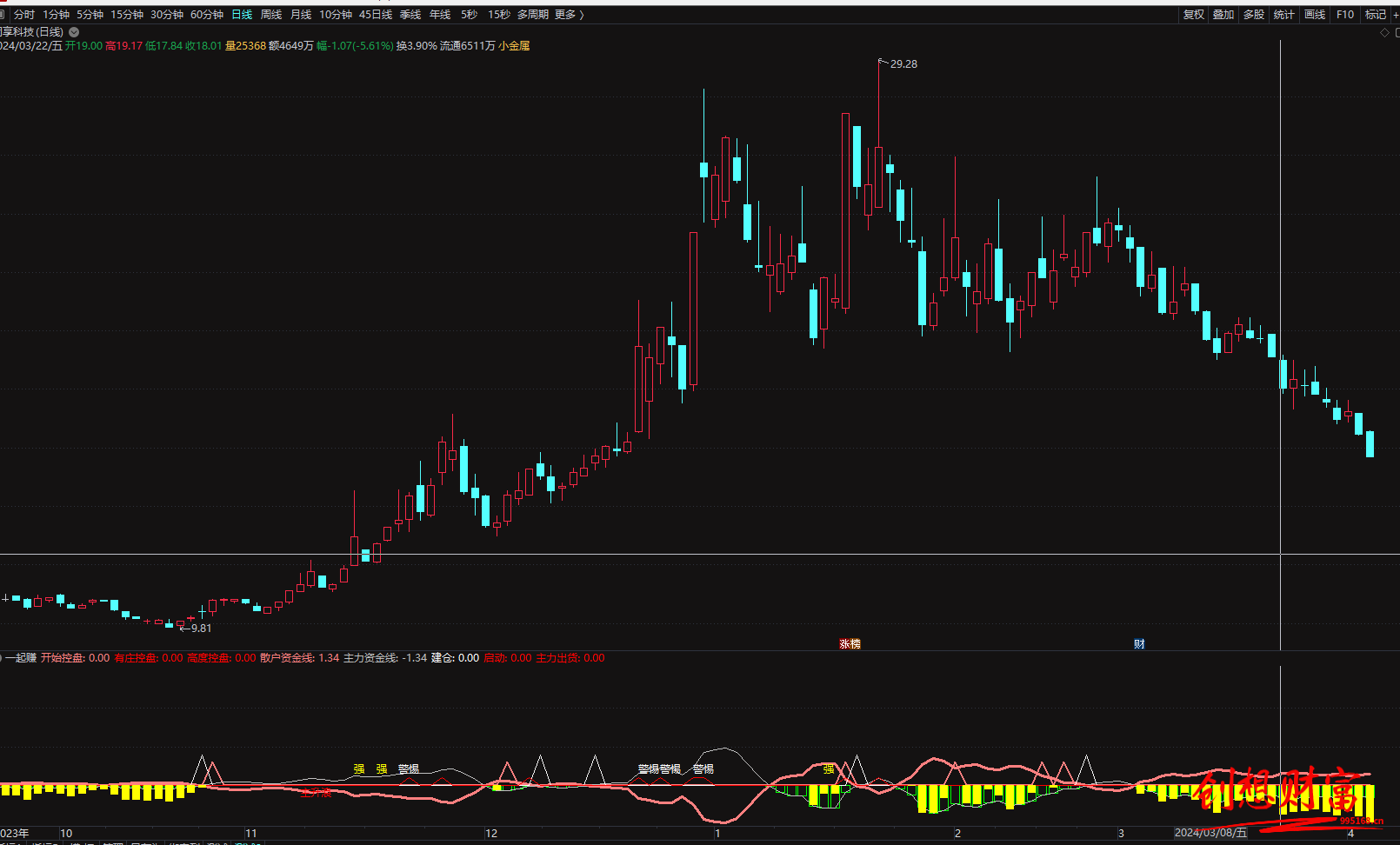Select the 日线 daily period tab

tap(242, 15)
